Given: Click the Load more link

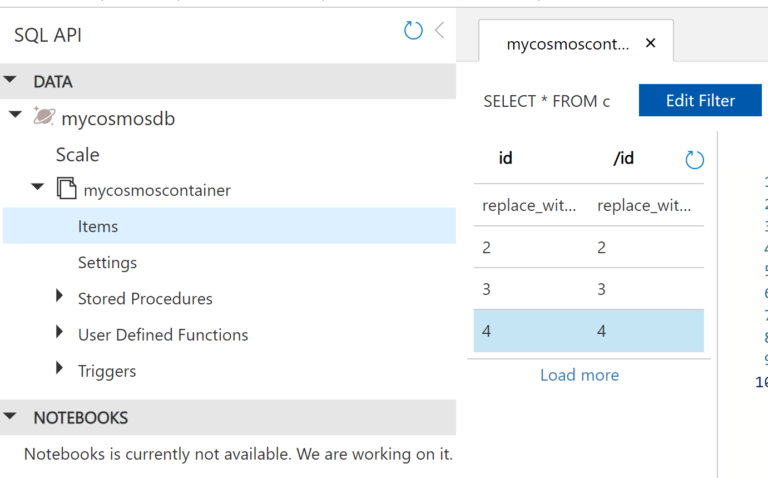Looking at the screenshot, I should coord(579,375).
